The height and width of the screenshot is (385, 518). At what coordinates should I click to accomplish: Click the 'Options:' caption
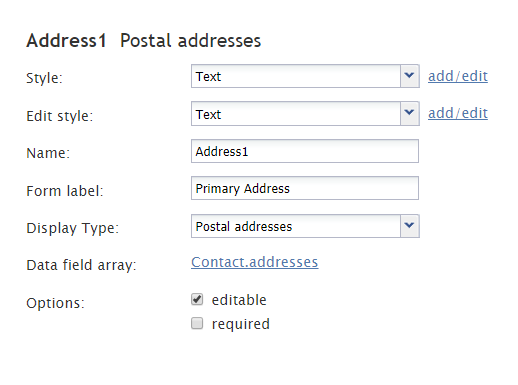point(56,303)
